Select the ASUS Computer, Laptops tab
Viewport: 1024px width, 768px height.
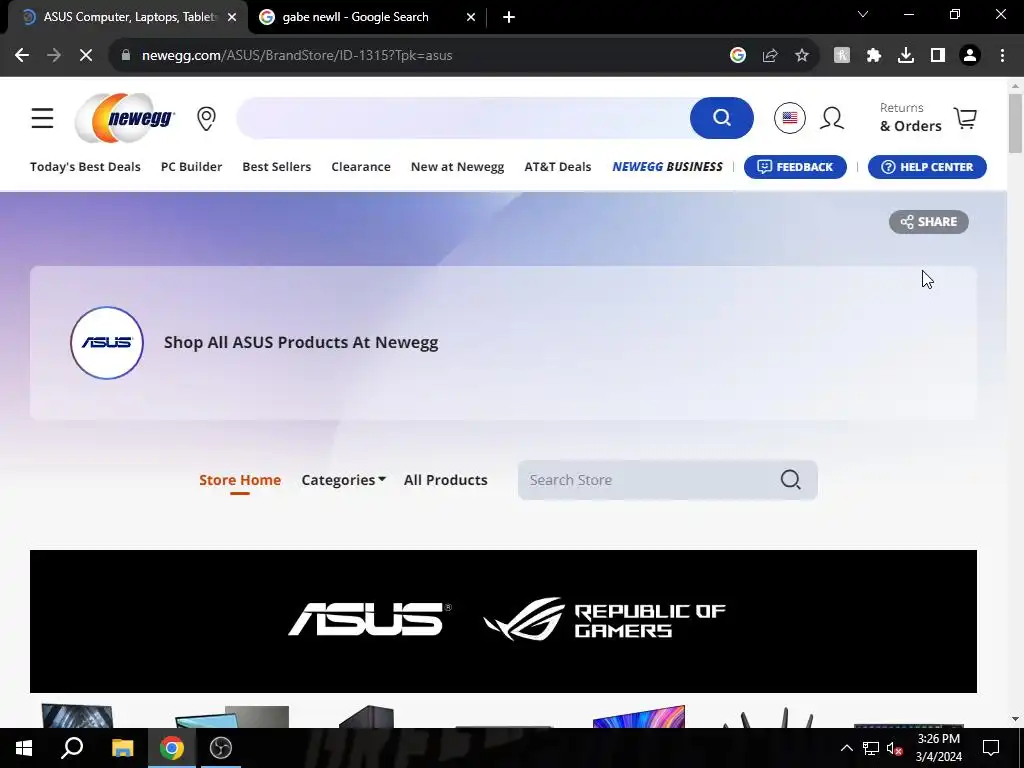point(128,17)
